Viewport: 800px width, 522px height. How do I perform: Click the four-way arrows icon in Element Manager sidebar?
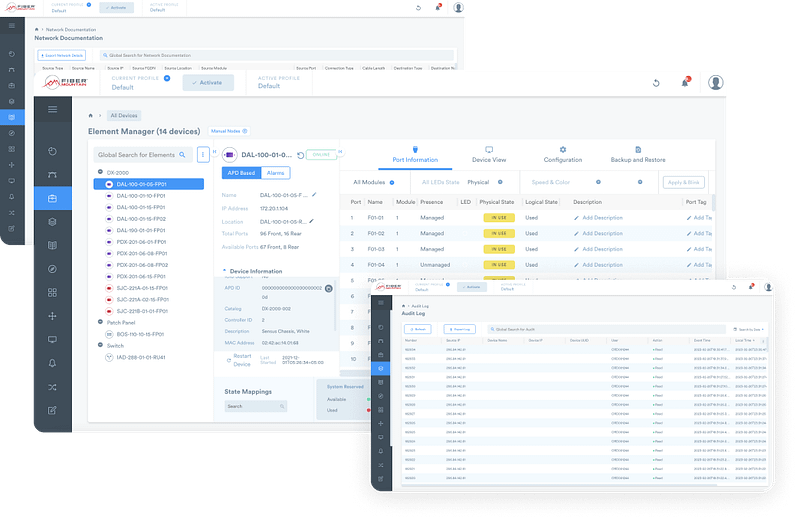click(x=53, y=316)
